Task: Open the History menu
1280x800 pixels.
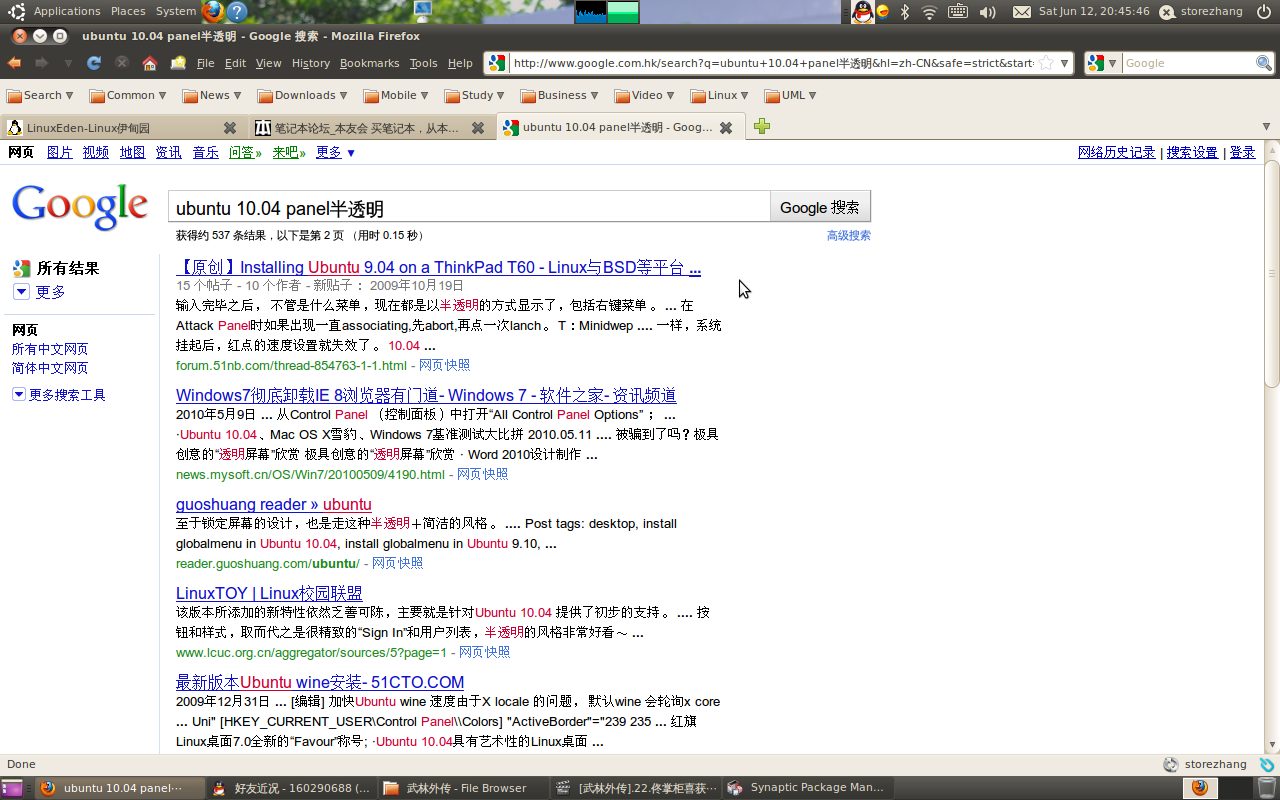Action: [311, 63]
